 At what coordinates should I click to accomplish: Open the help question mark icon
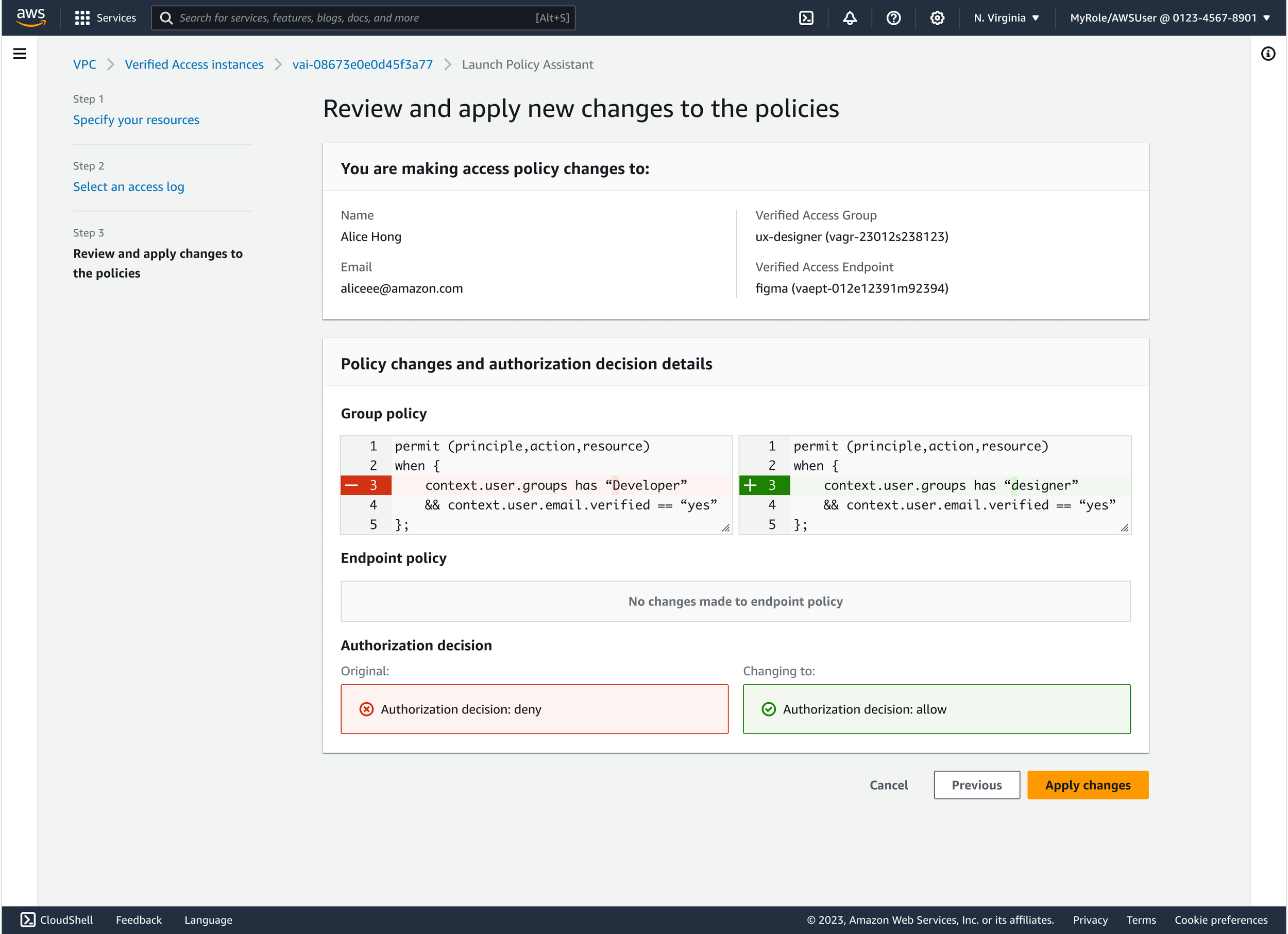[x=893, y=18]
